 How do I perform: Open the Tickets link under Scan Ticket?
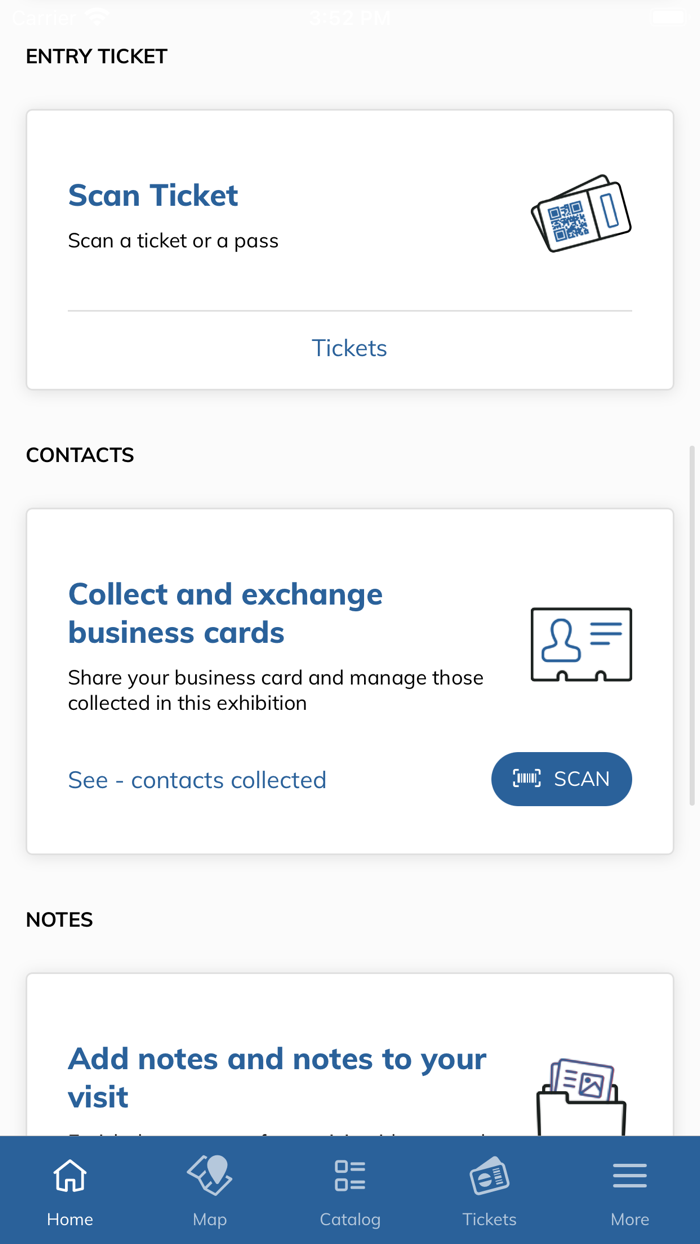pos(349,348)
